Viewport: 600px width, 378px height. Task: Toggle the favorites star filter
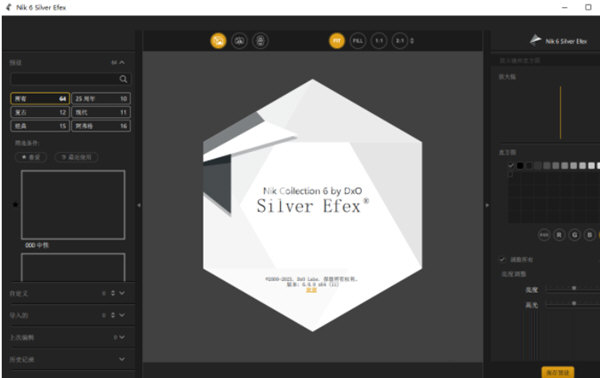(x=31, y=157)
